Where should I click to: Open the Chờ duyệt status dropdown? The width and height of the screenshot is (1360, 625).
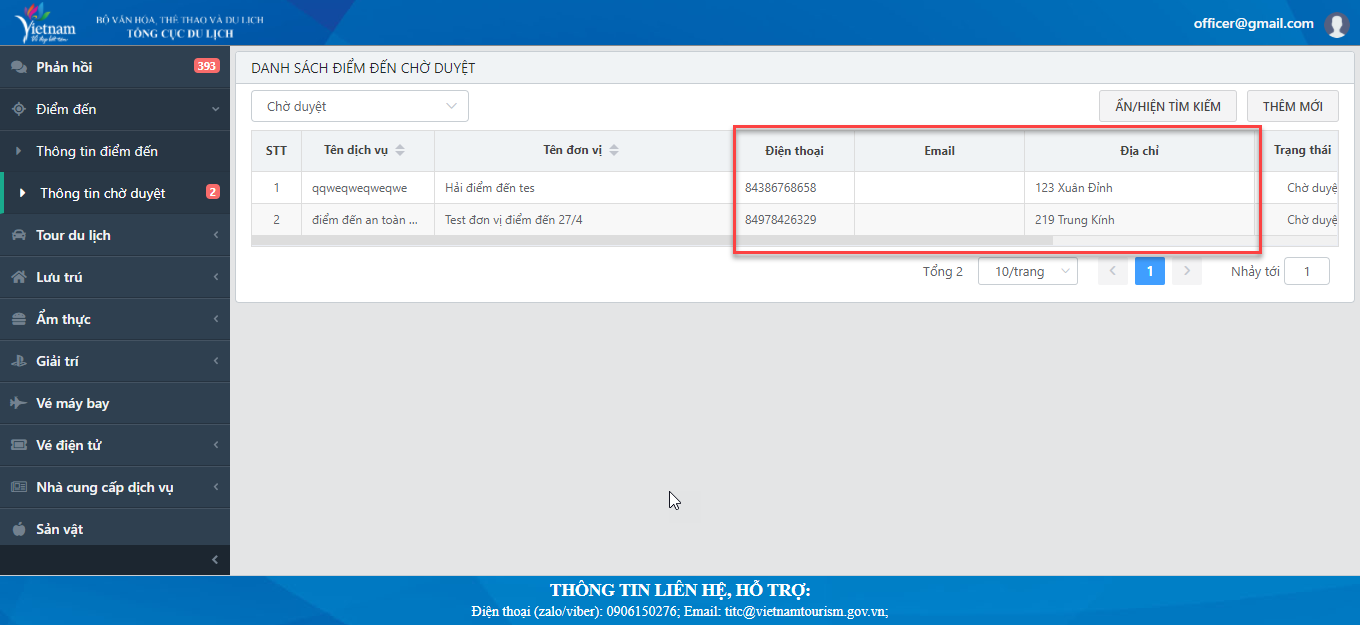359,106
